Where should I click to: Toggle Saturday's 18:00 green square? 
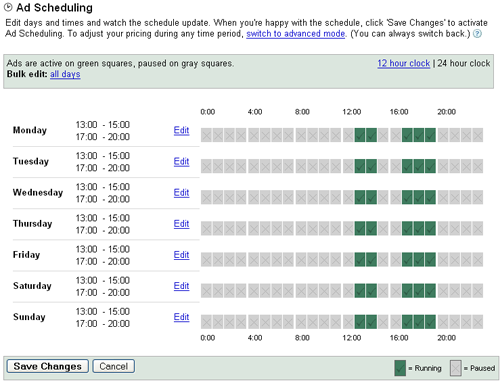pos(419,291)
